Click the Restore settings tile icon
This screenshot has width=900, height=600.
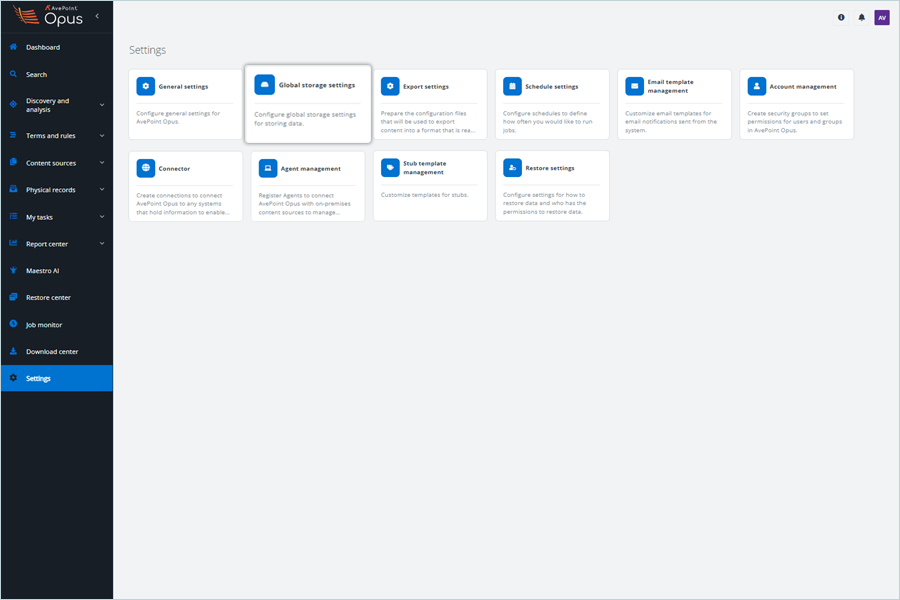click(x=513, y=168)
